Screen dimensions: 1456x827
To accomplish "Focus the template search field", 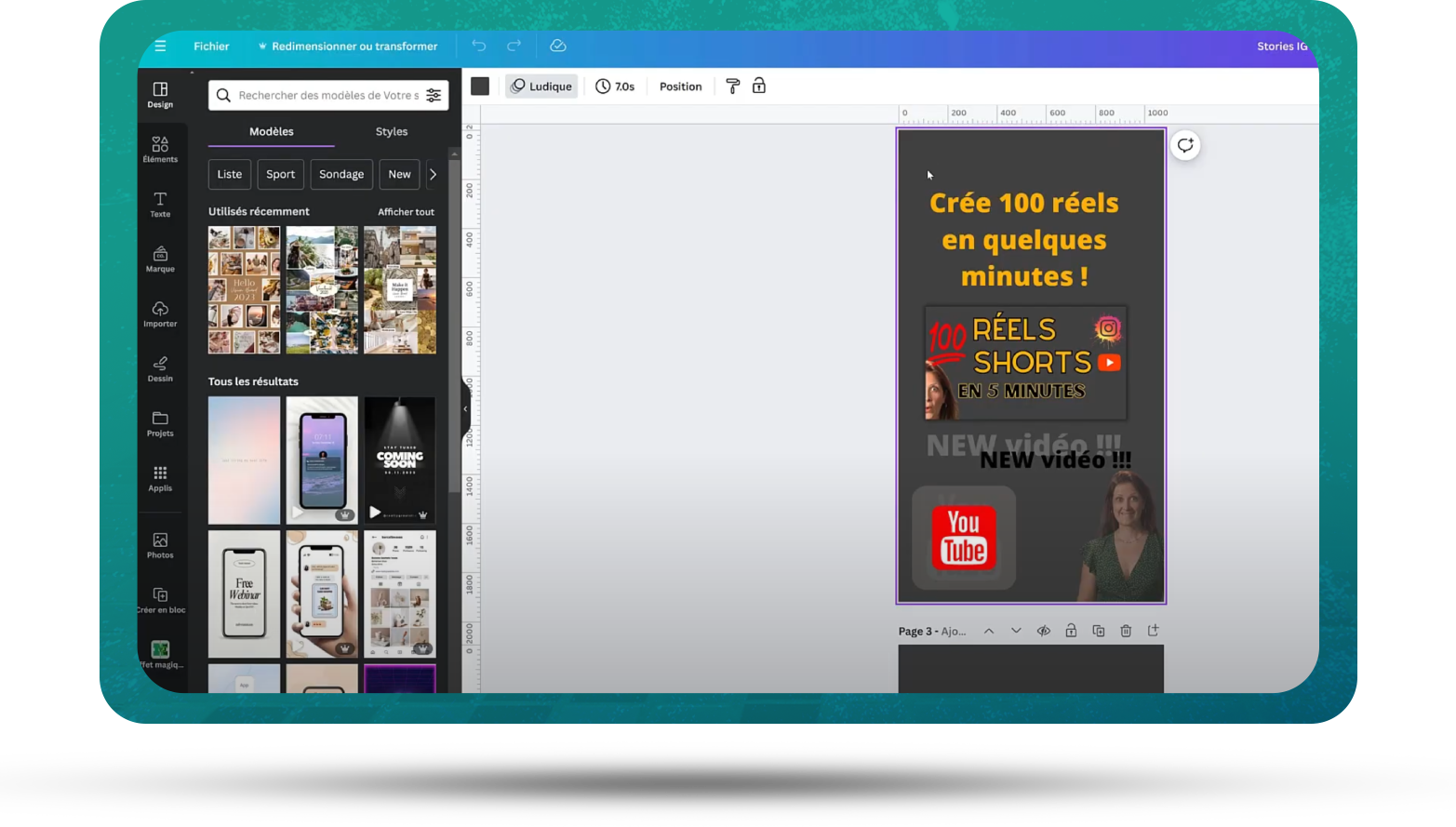I will pyautogui.click(x=327, y=95).
